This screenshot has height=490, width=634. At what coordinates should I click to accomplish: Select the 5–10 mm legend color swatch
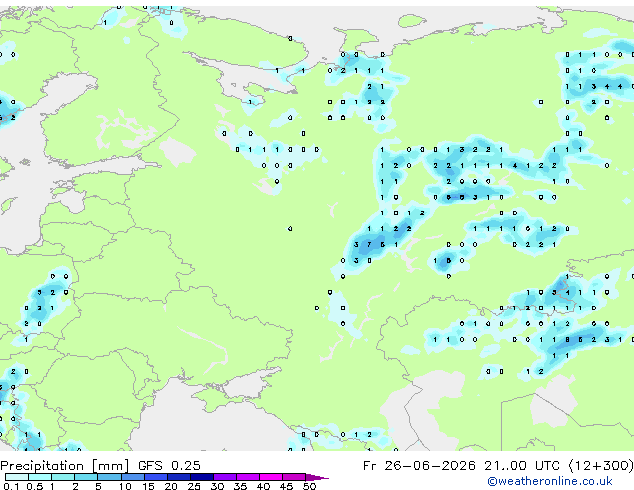tap(109, 477)
